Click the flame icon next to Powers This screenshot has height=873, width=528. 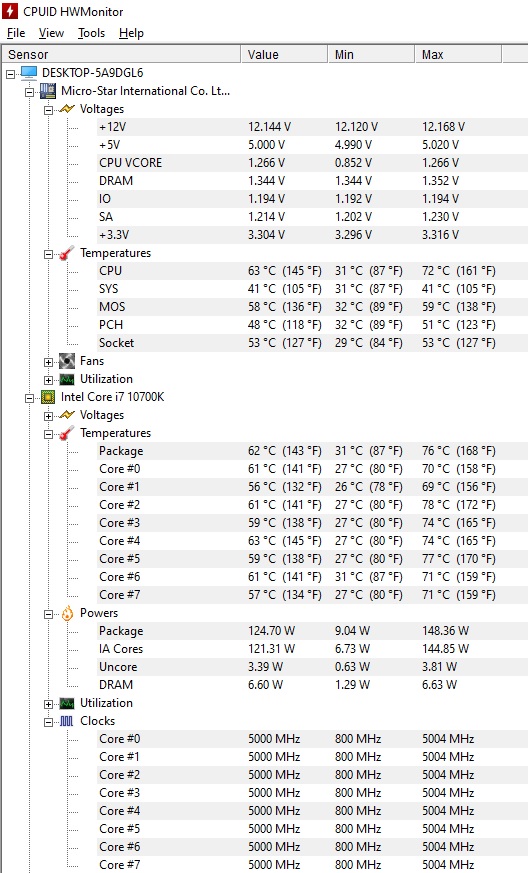(67, 613)
